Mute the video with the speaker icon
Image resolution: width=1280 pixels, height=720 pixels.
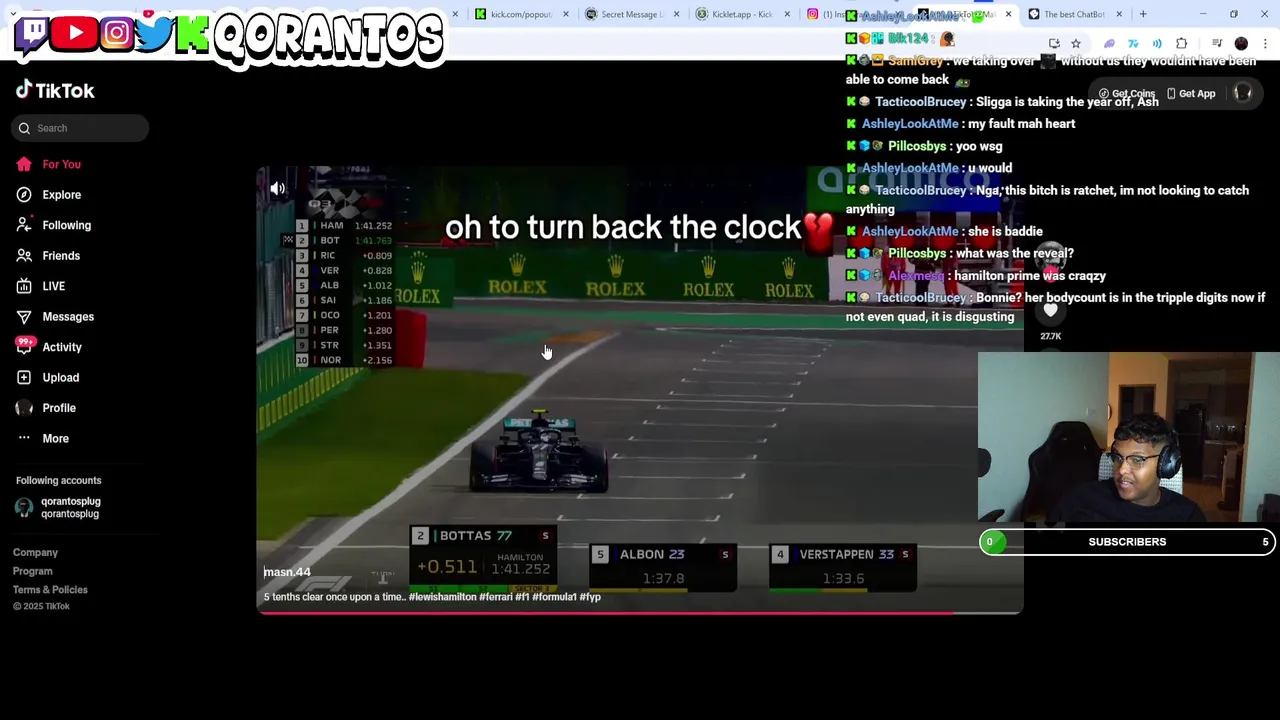point(278,189)
